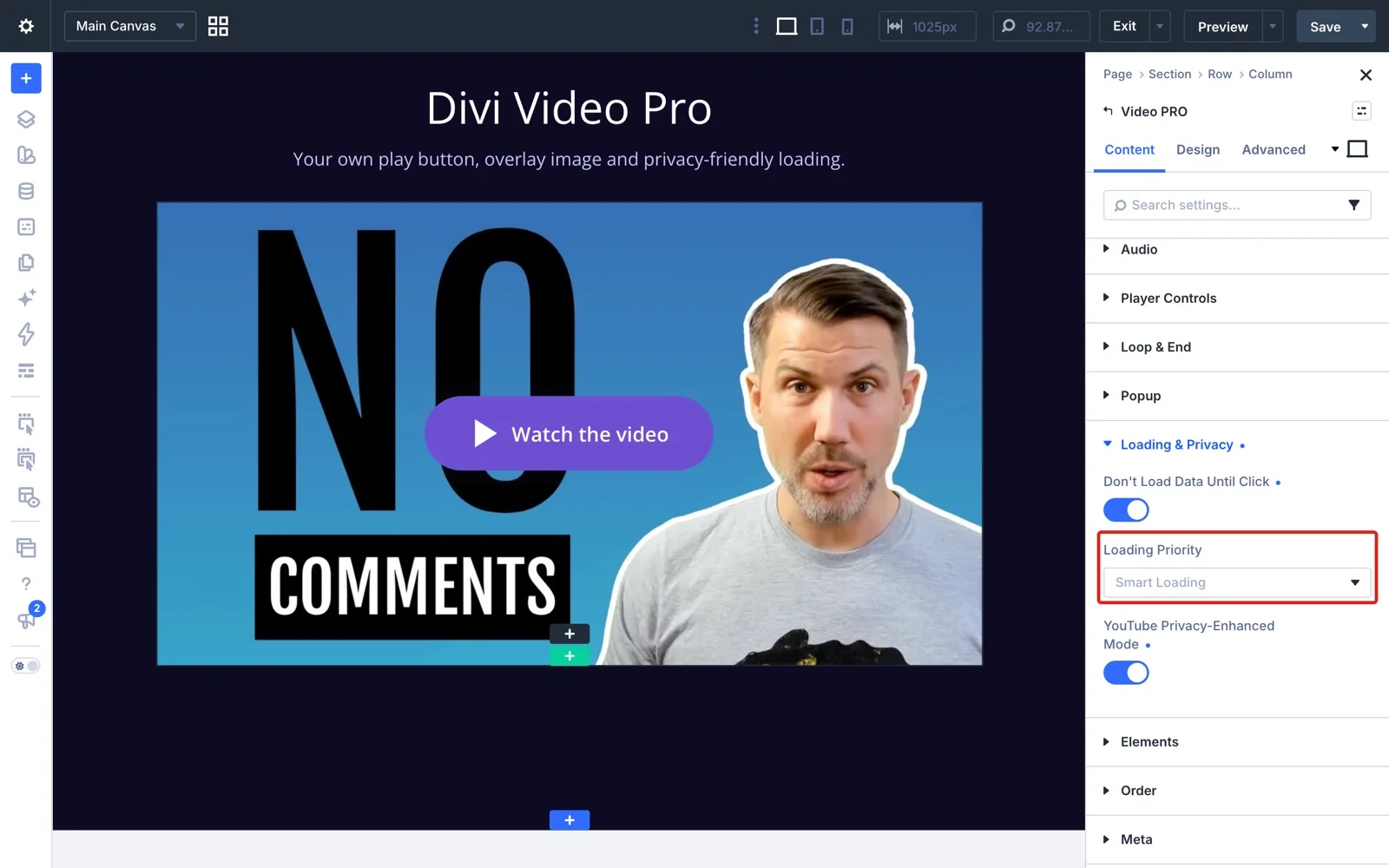Toggle Don't Load Data Until Click switch
The image size is (1389, 868).
(1126, 510)
